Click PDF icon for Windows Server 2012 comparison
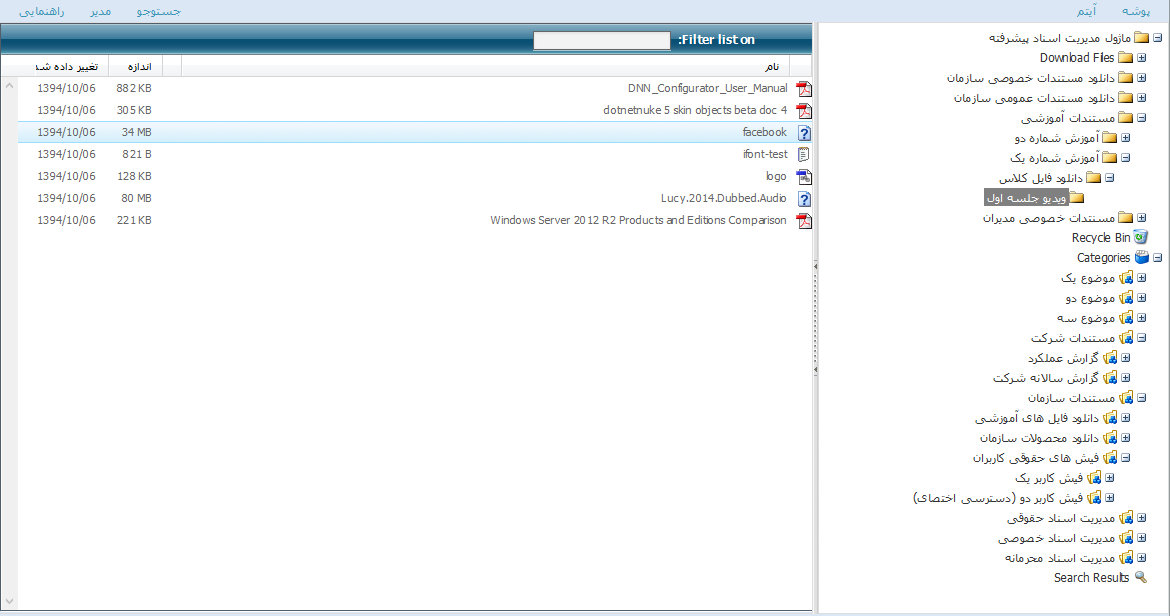Image resolution: width=1170 pixels, height=616 pixels. click(x=803, y=221)
